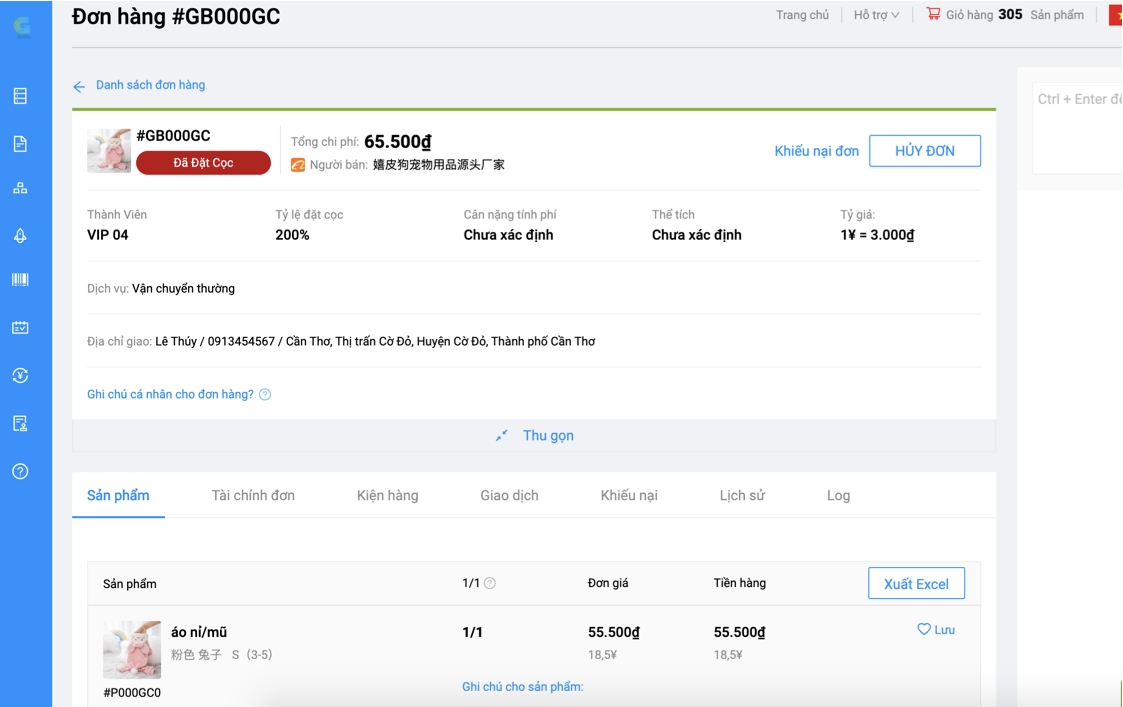
Task: Click the help question mark sidebar icon
Action: pyautogui.click(x=20, y=471)
